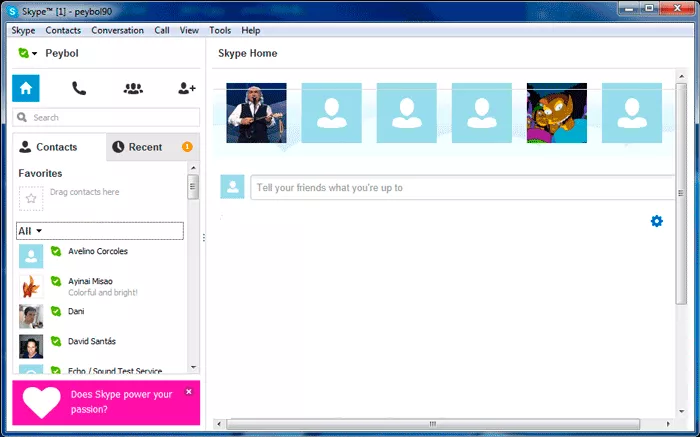This screenshot has height=437, width=700.
Task: Click the Favorites section heading
Action: (x=40, y=173)
